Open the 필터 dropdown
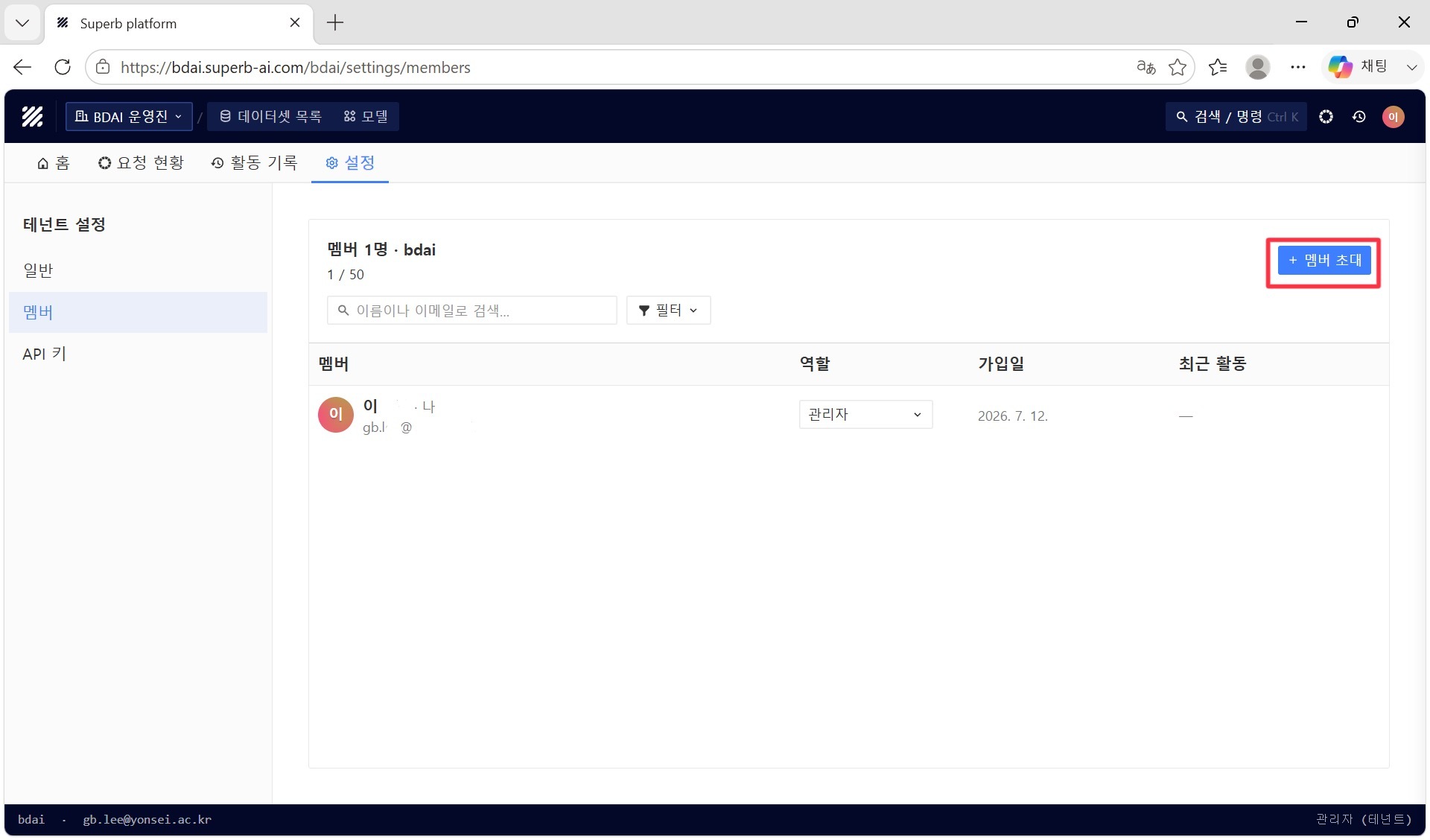 tap(668, 311)
